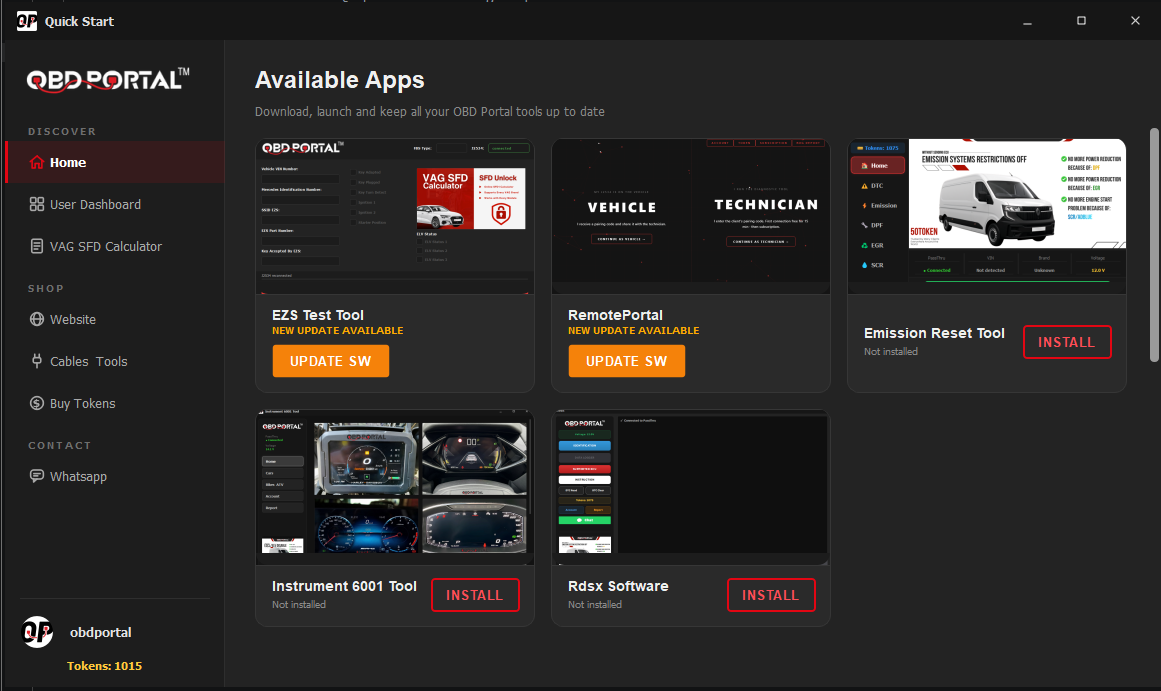Click the Website globe icon
The width and height of the screenshot is (1161, 691).
[x=37, y=319]
